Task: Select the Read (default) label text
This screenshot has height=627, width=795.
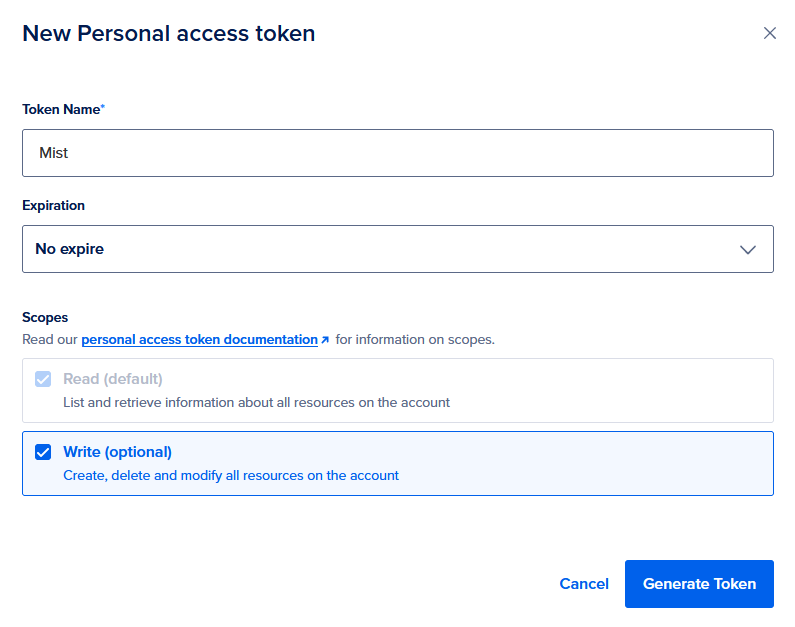Action: point(113,380)
